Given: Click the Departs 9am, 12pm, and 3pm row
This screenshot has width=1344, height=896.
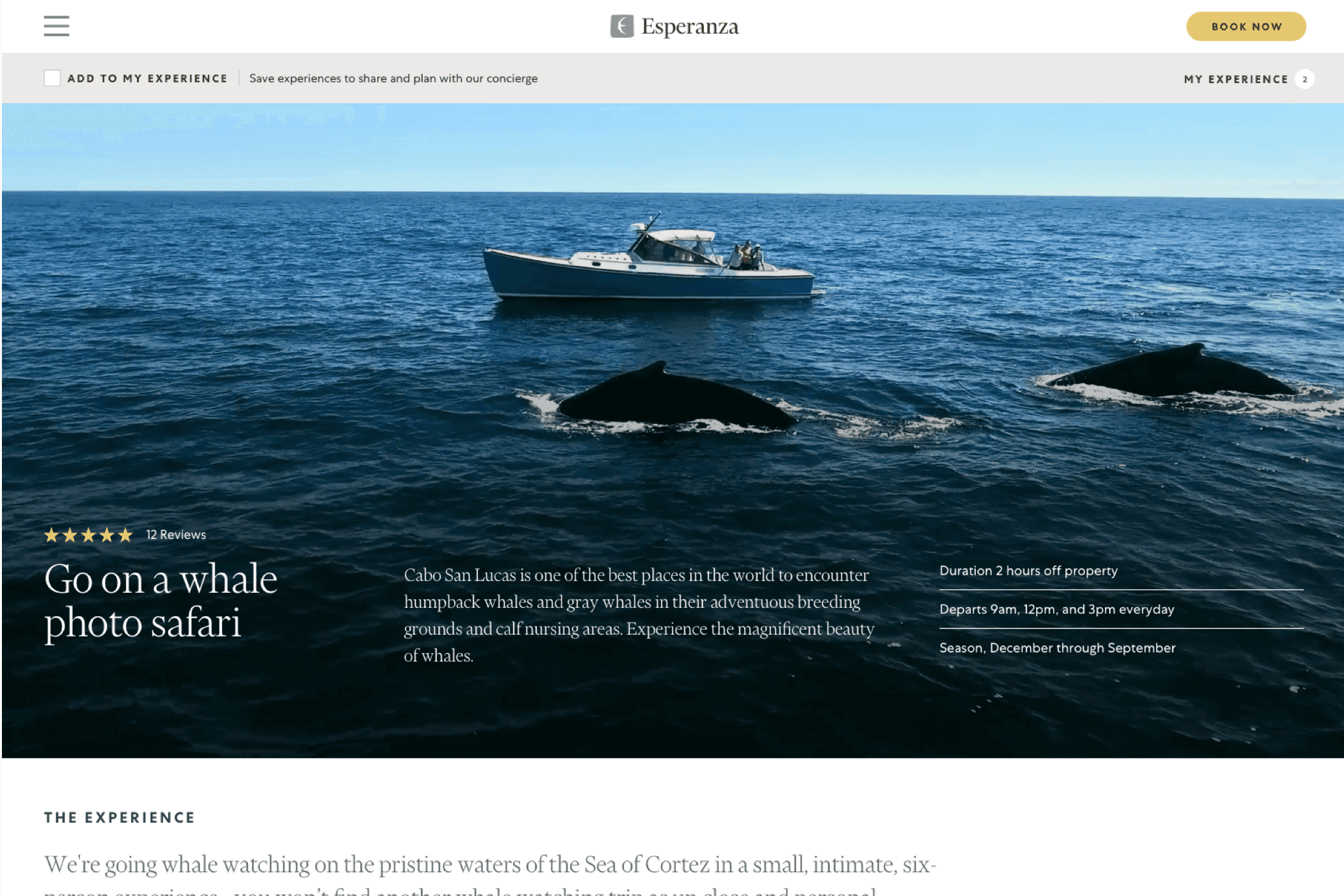Looking at the screenshot, I should (1121, 609).
